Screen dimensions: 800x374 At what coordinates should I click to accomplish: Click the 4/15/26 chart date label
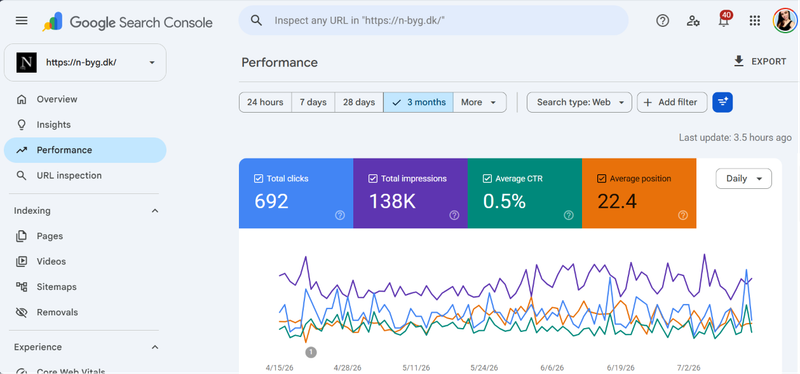pos(280,367)
